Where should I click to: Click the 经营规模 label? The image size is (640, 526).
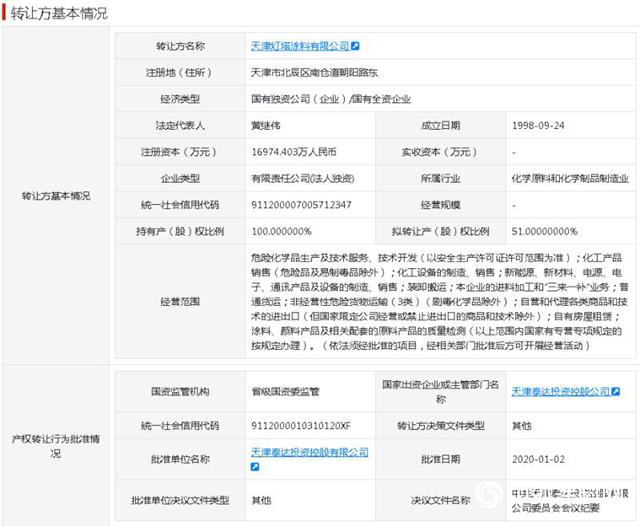click(441, 205)
